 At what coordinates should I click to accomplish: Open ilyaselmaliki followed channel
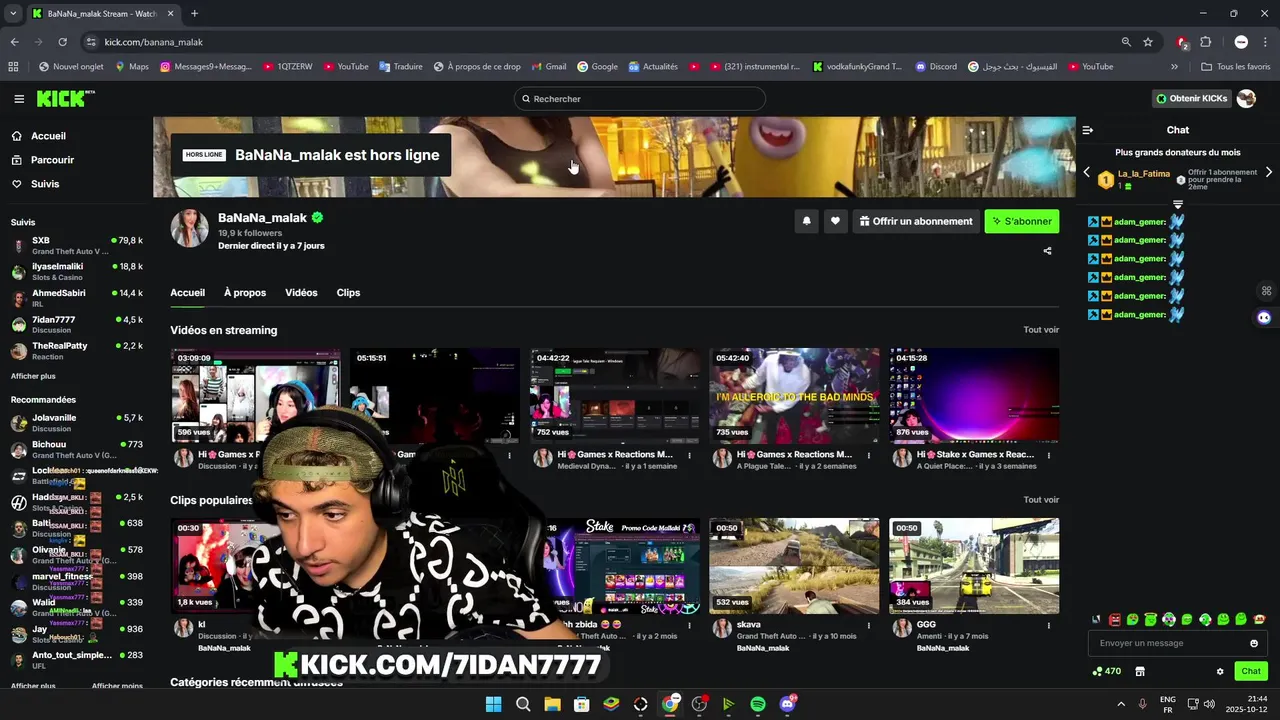click(x=77, y=271)
